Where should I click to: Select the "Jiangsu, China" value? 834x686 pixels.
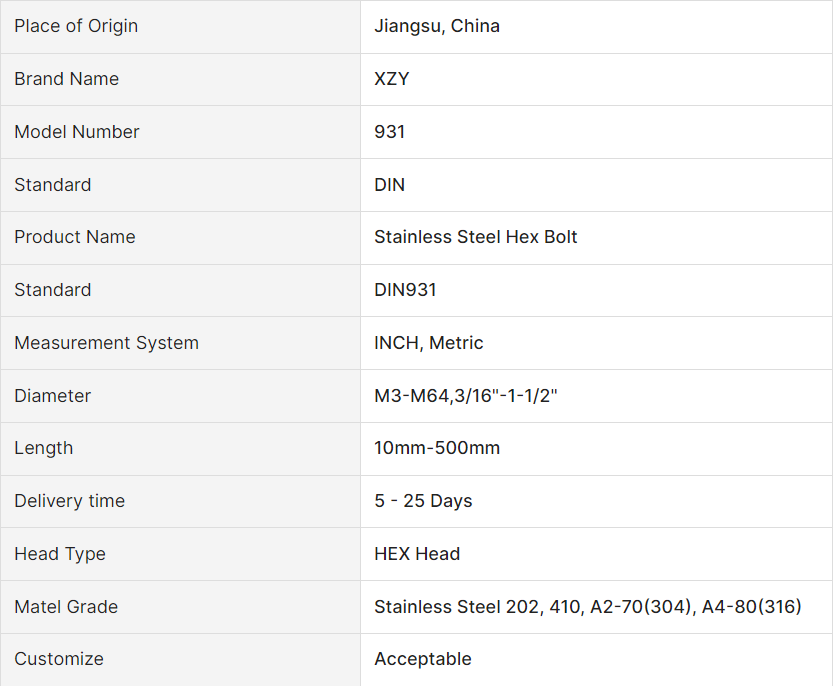437,26
